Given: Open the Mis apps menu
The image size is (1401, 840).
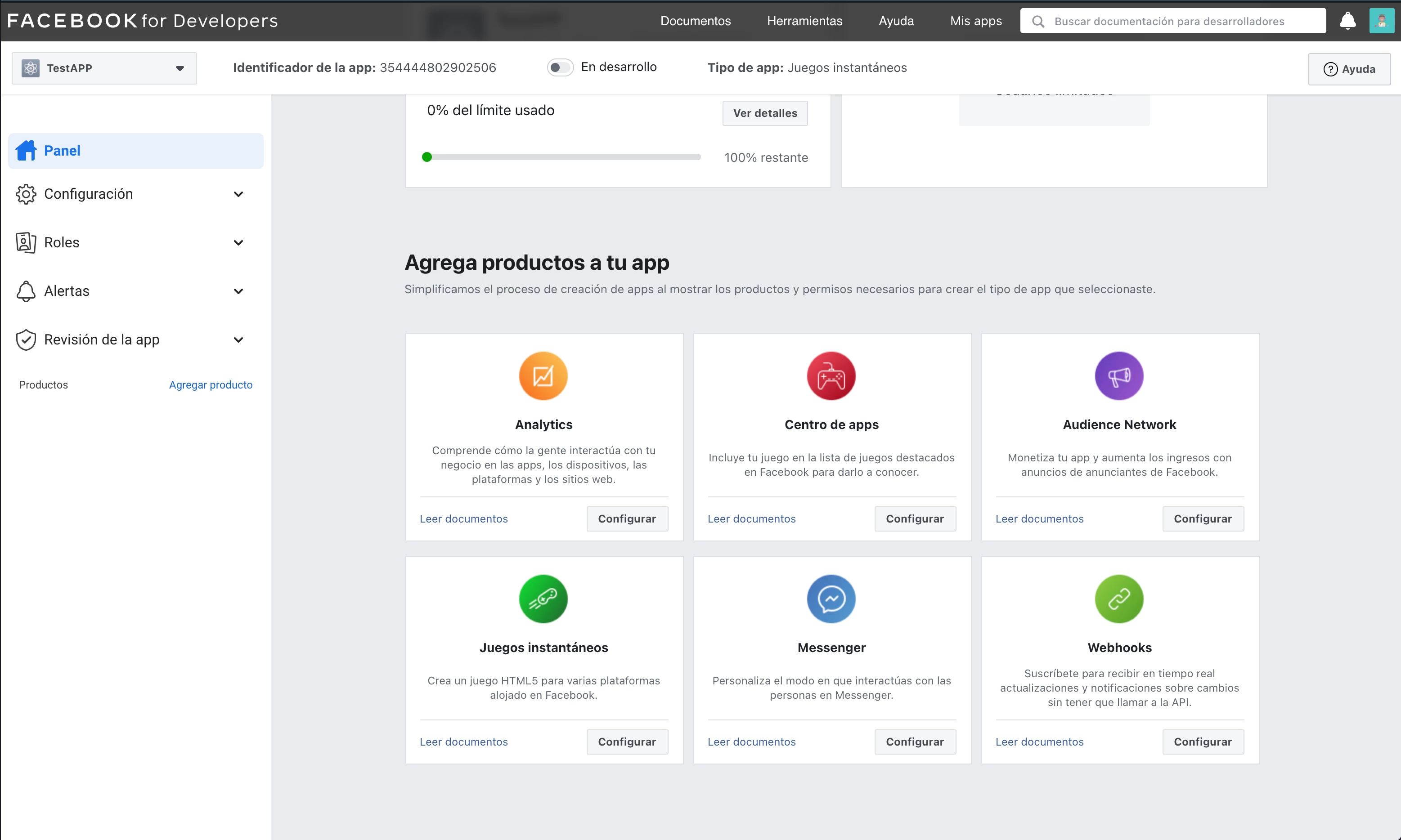Looking at the screenshot, I should click(x=975, y=21).
